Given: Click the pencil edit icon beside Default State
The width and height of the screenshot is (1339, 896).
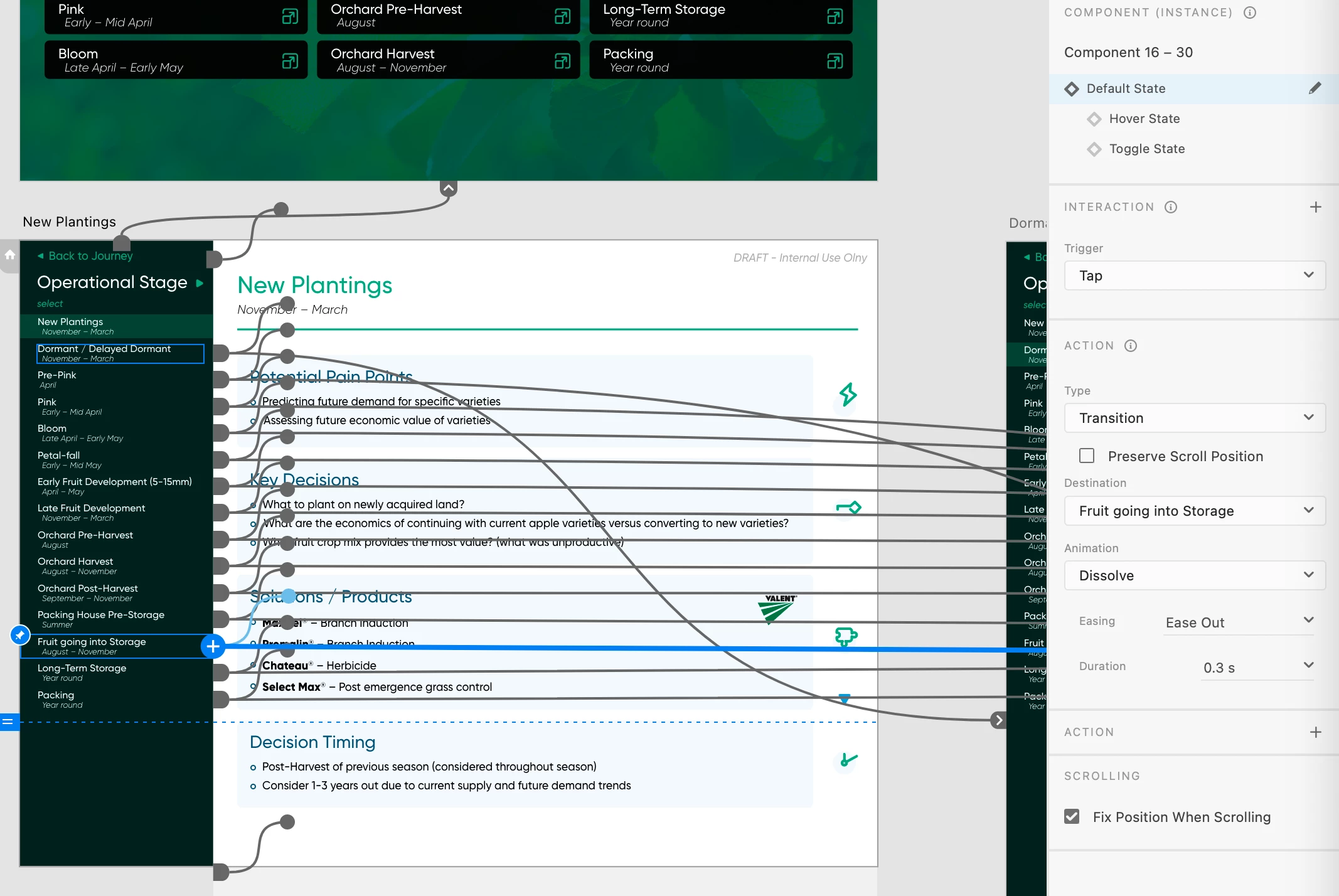Looking at the screenshot, I should pyautogui.click(x=1315, y=88).
